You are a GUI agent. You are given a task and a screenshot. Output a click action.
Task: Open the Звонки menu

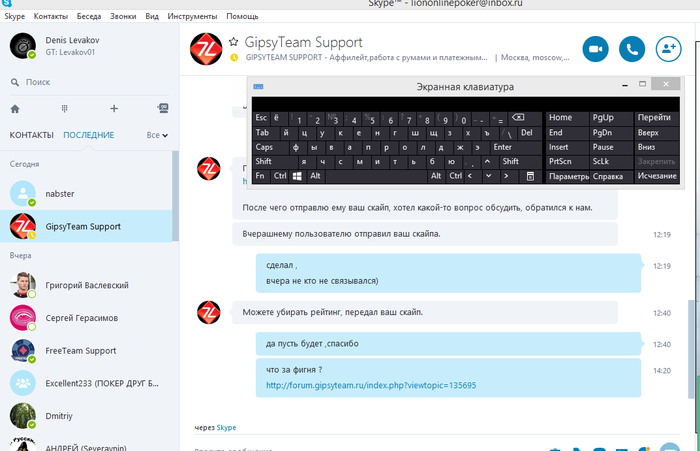(x=123, y=16)
